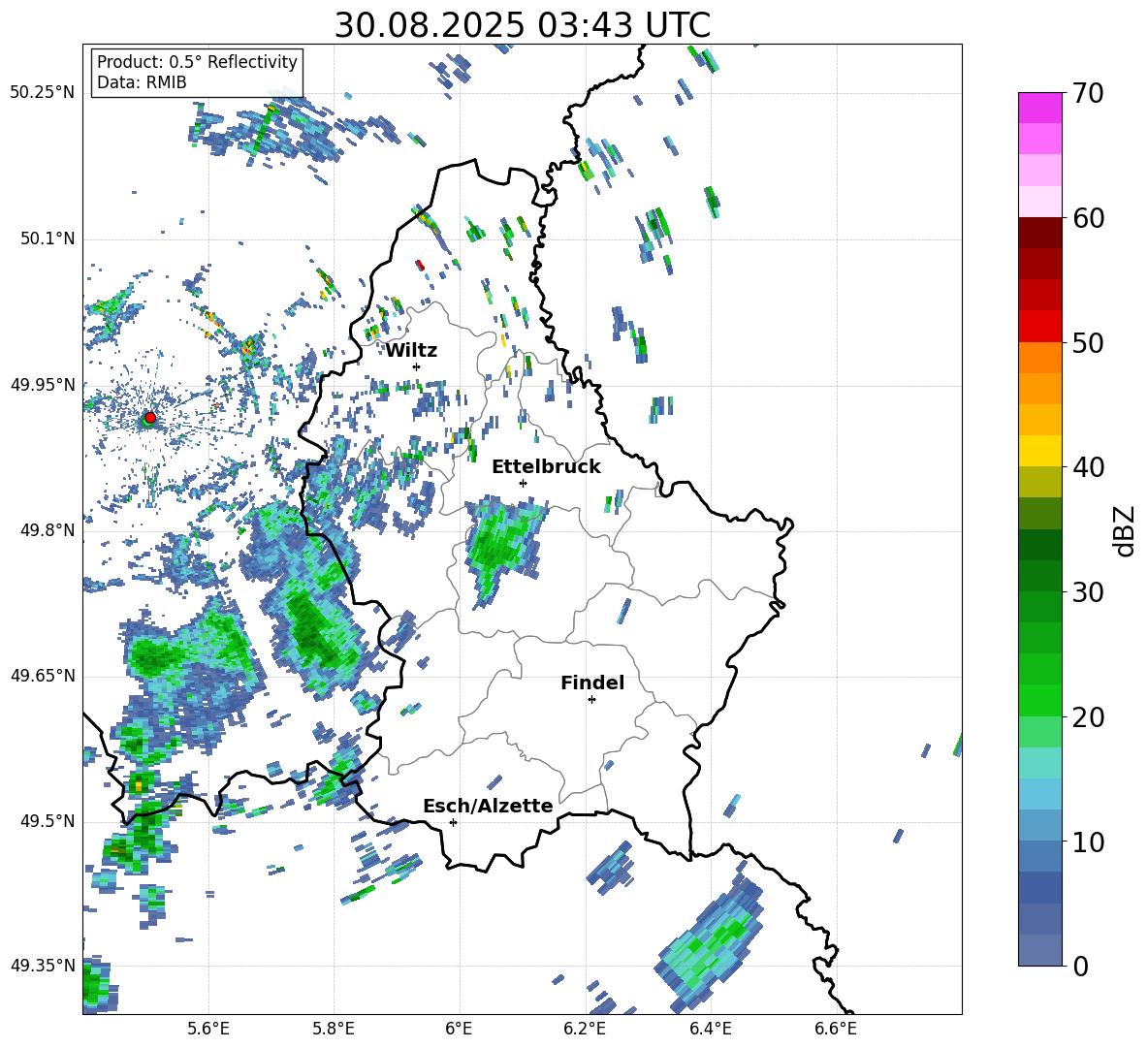
Task: Click the dark maroon colorbar segment below 60
Action: tap(1039, 233)
